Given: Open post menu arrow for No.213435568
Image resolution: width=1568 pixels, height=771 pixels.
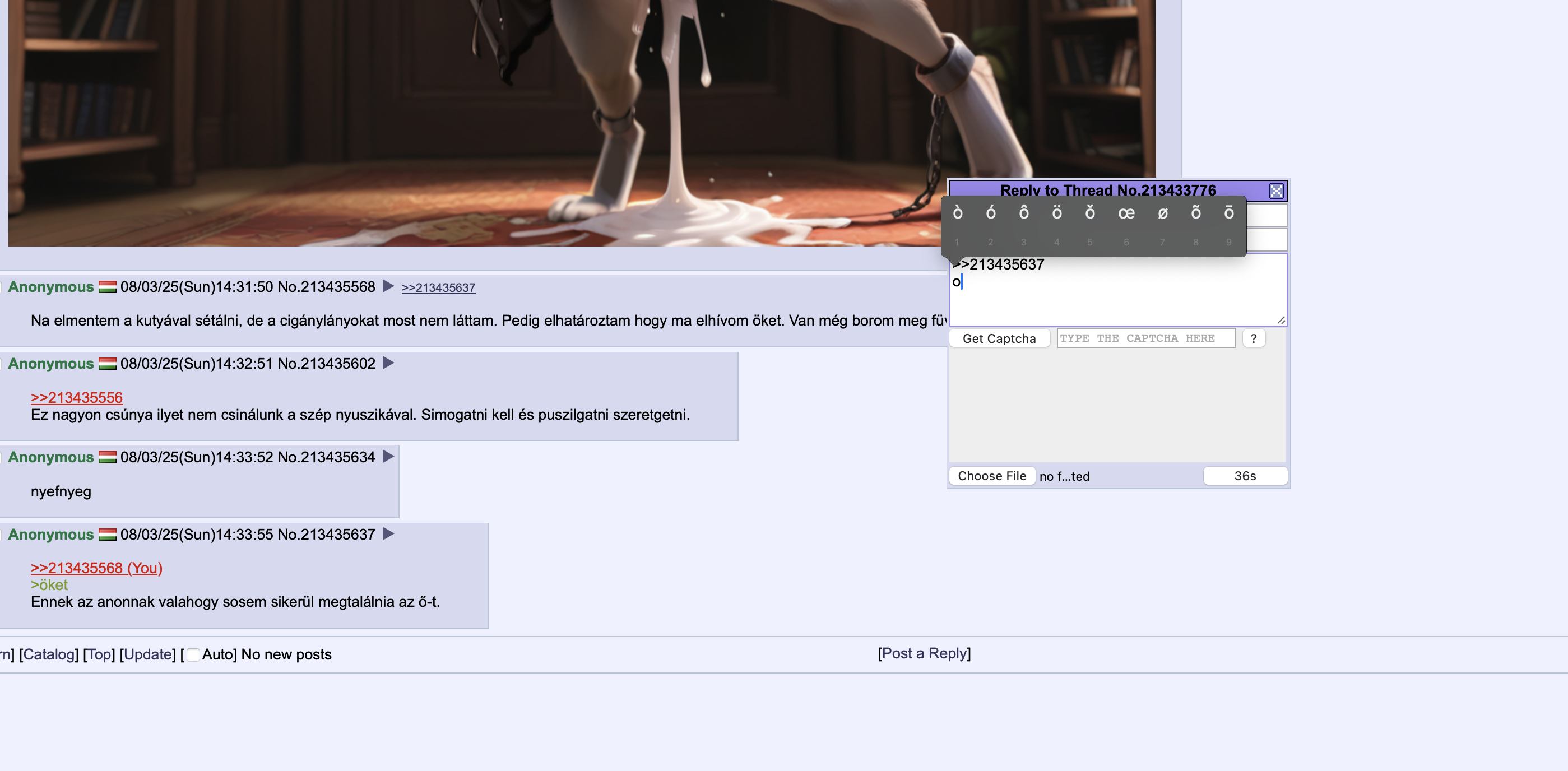Looking at the screenshot, I should coord(388,286).
